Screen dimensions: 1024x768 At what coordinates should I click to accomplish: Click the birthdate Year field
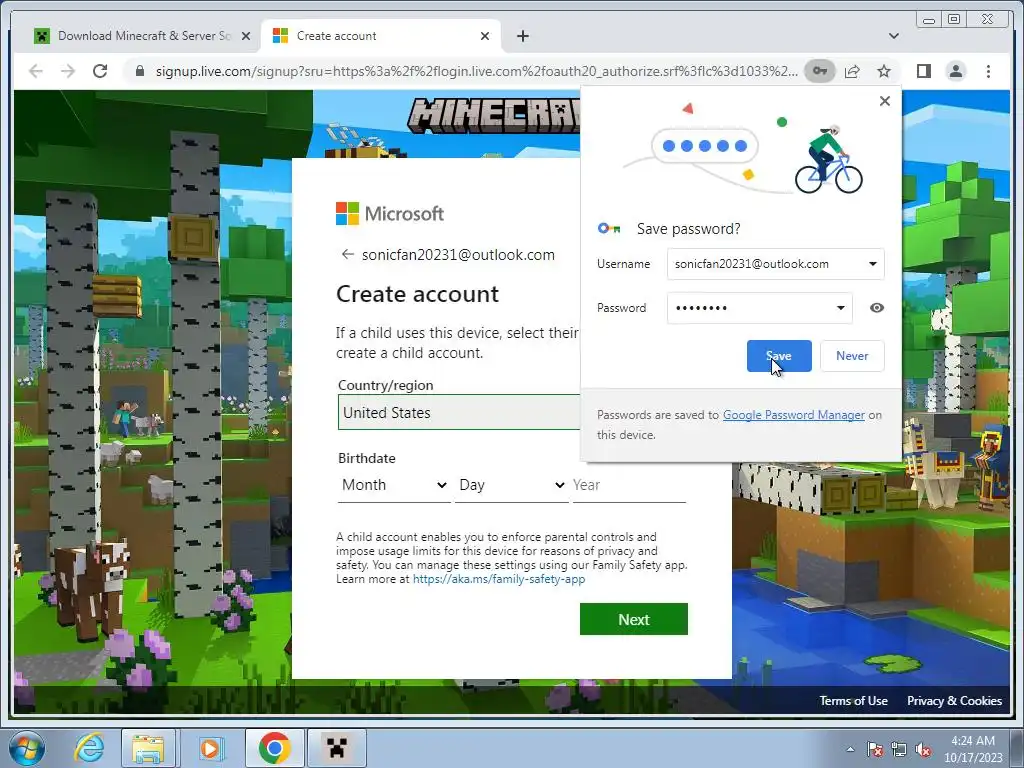pyautogui.click(x=629, y=485)
